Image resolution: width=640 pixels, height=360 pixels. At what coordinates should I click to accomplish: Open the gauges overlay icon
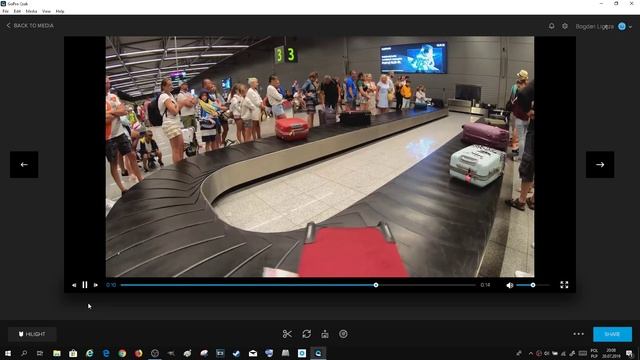[343, 334]
